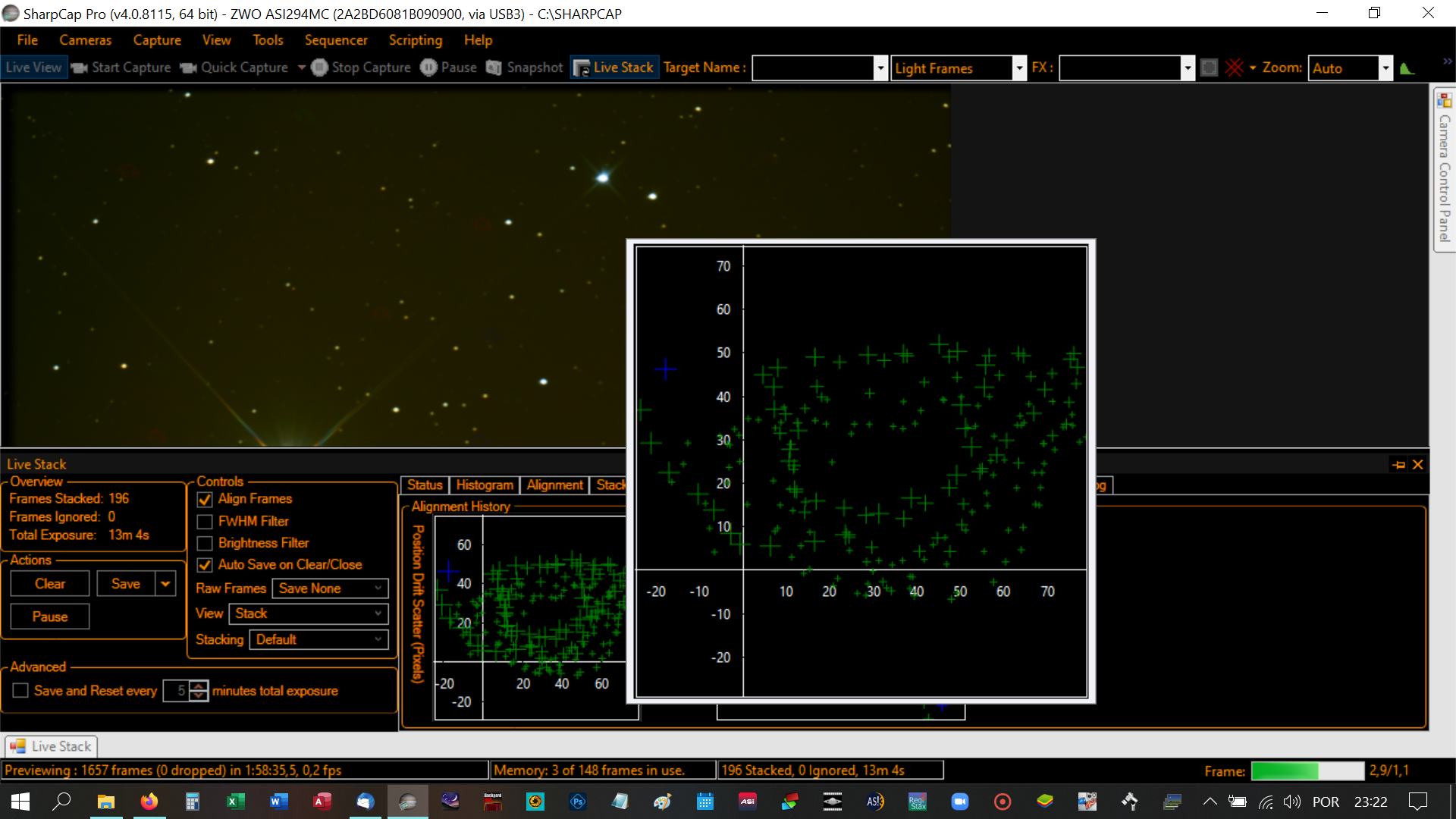Image resolution: width=1456 pixels, height=819 pixels.
Task: Open Windows taskbar search
Action: click(62, 802)
